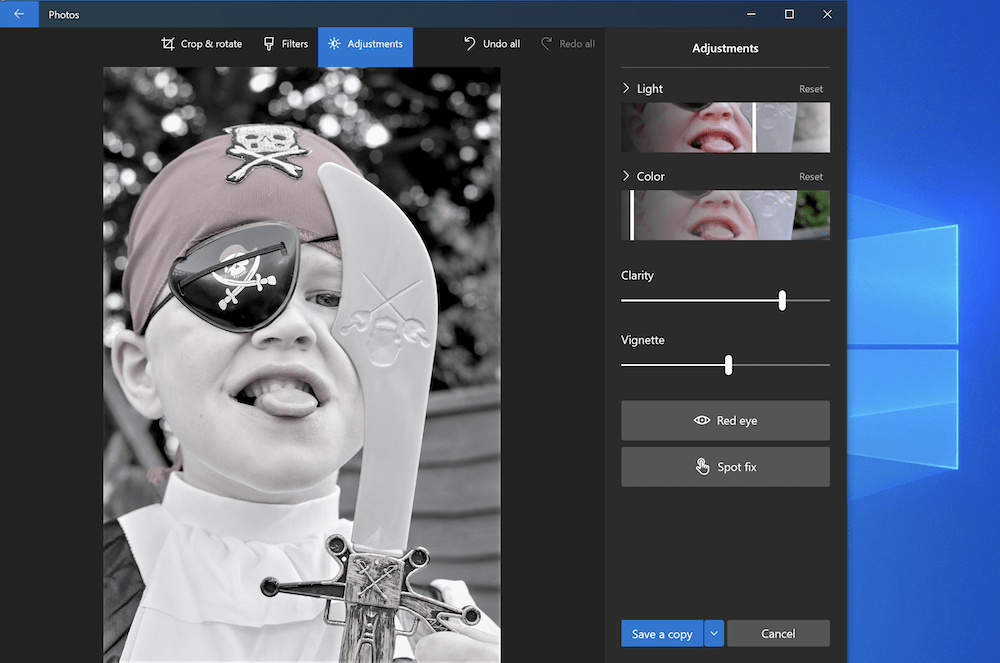Click on the pirate photo preview
Image resolution: width=1000 pixels, height=663 pixels.
tap(301, 364)
